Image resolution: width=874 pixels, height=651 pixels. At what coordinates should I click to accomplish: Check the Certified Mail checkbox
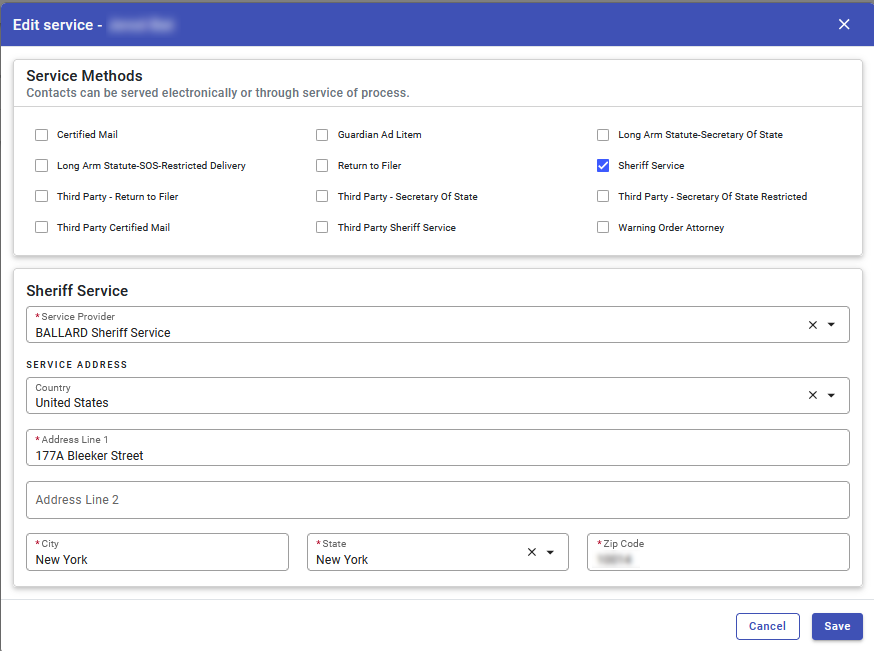point(41,135)
